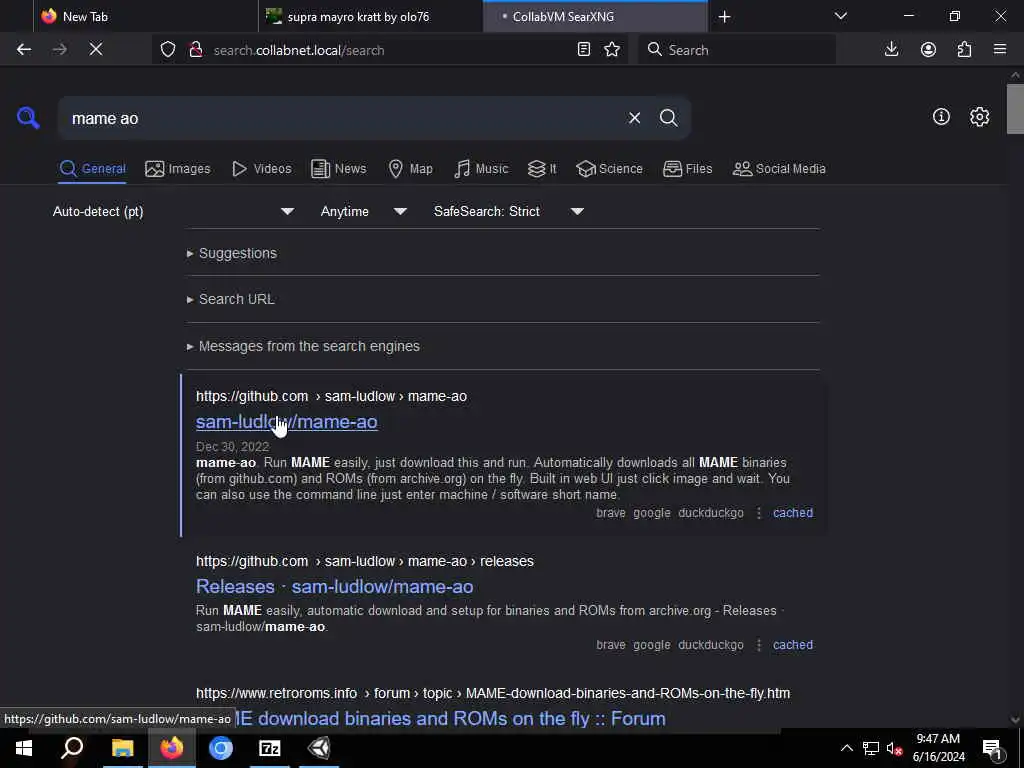
Task: Open site security info for the insecure-lock icon
Action: pos(195,50)
